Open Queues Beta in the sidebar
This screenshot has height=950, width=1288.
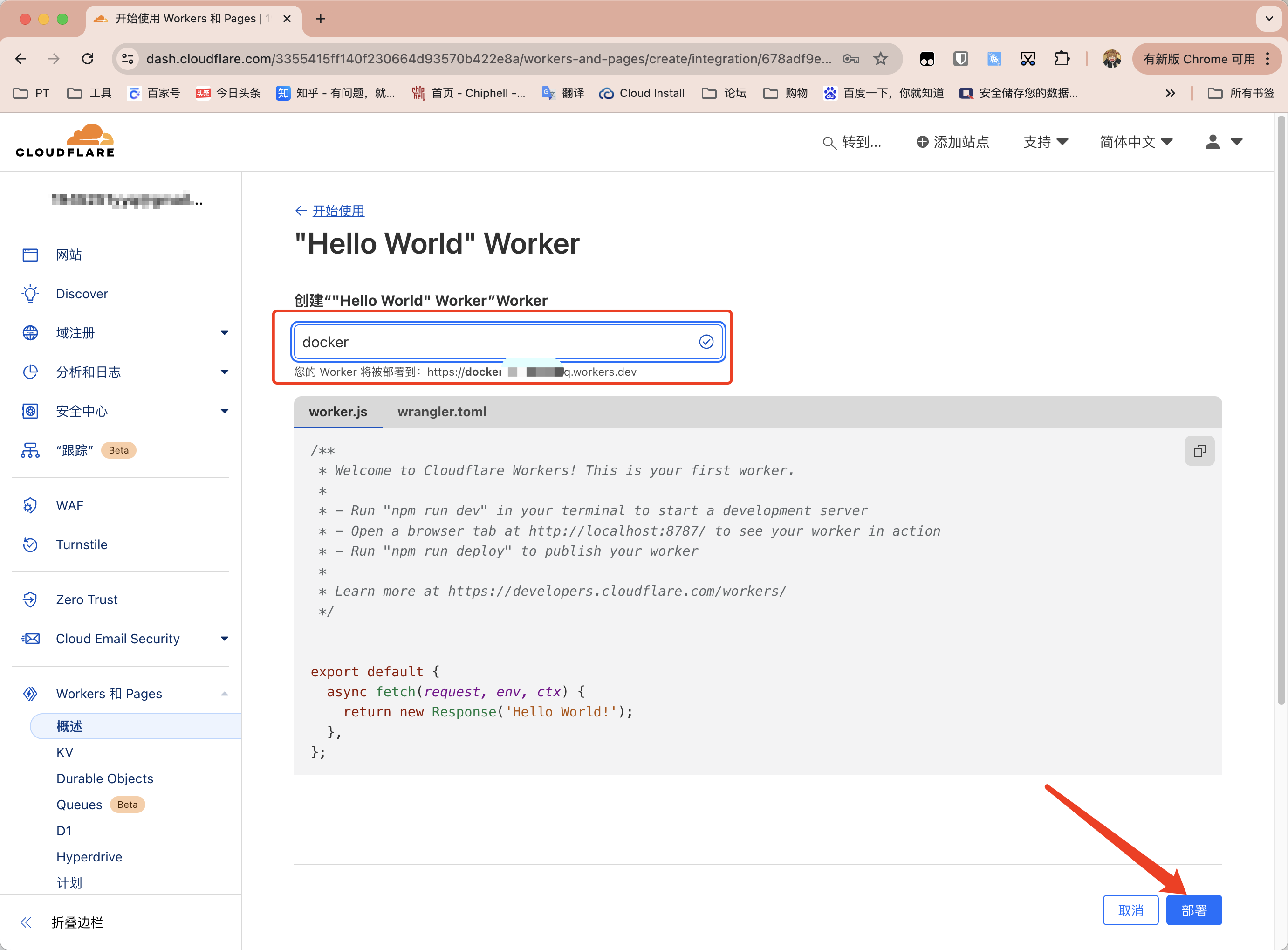click(100, 805)
